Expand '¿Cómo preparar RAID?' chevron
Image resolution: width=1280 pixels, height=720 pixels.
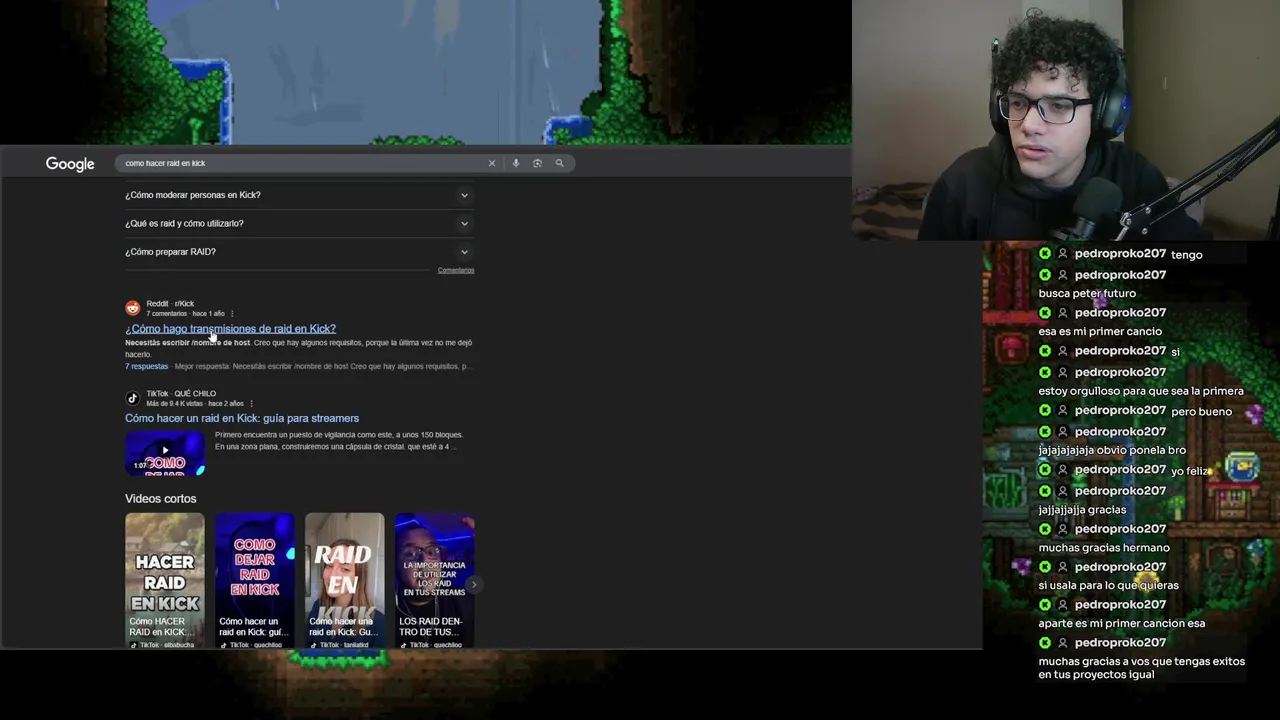(464, 252)
